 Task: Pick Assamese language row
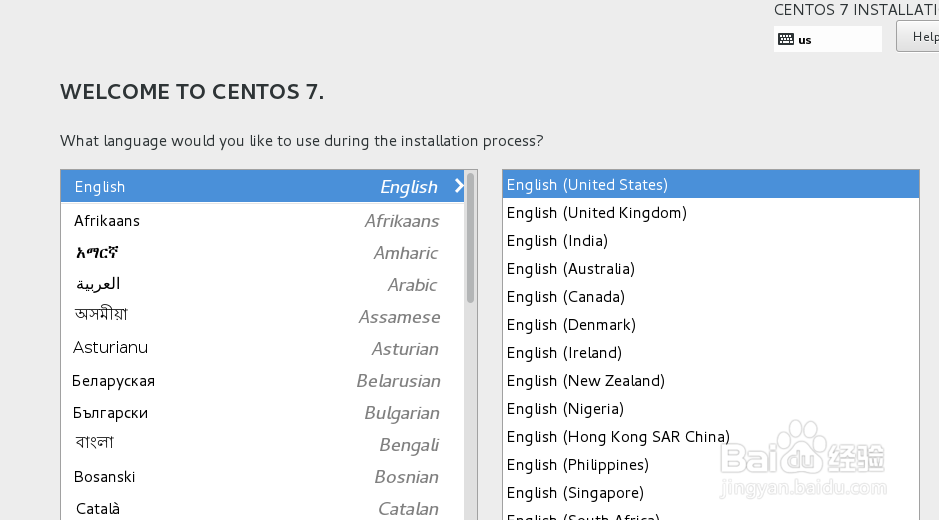click(262, 316)
